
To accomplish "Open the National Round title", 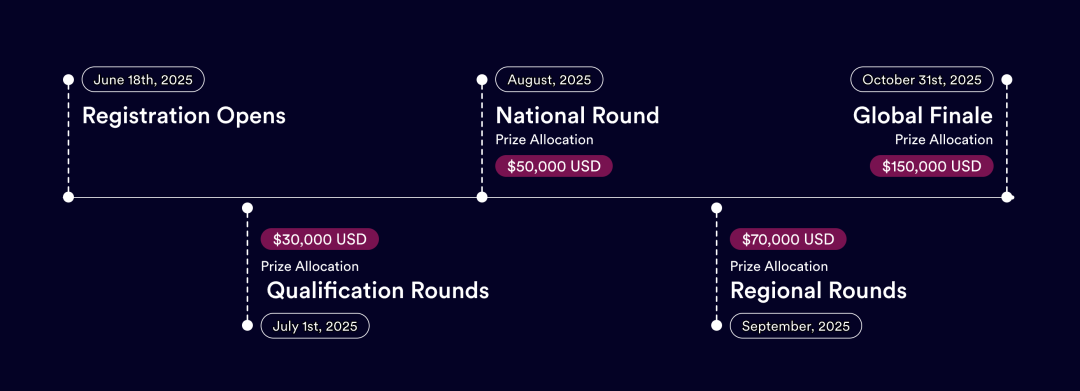I will click(x=577, y=115).
